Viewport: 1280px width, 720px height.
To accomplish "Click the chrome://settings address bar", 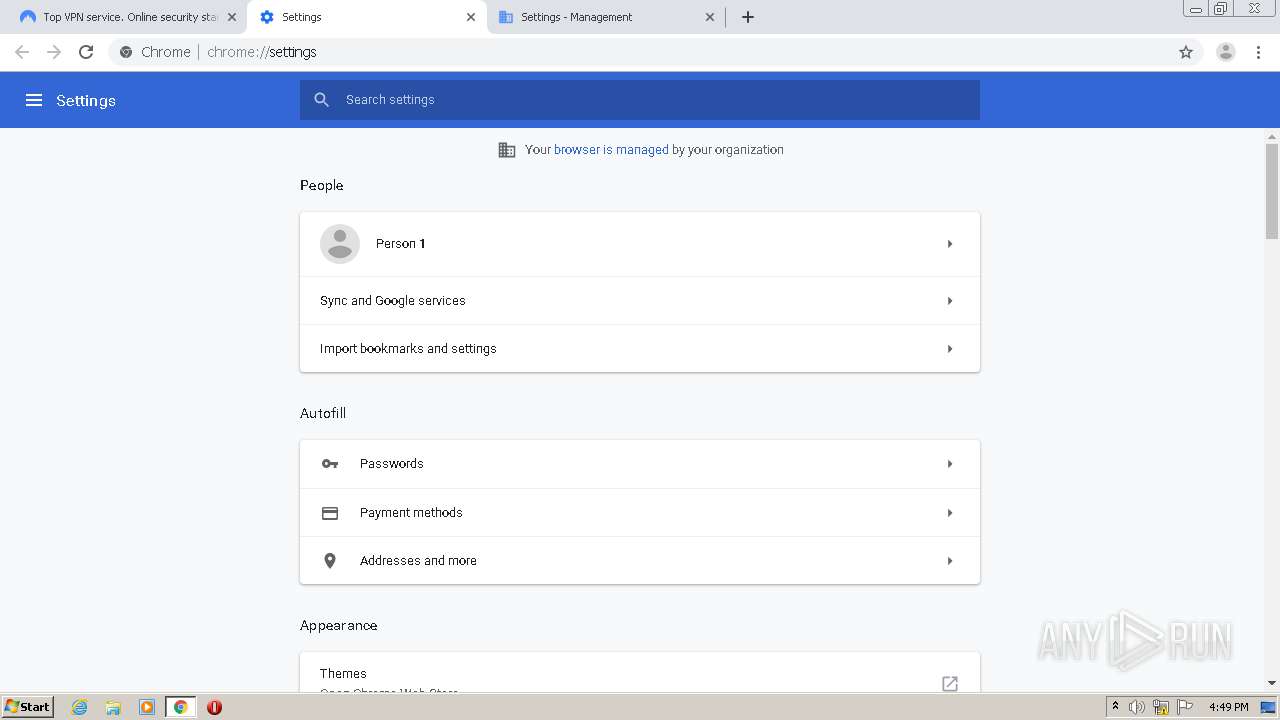I will point(640,52).
